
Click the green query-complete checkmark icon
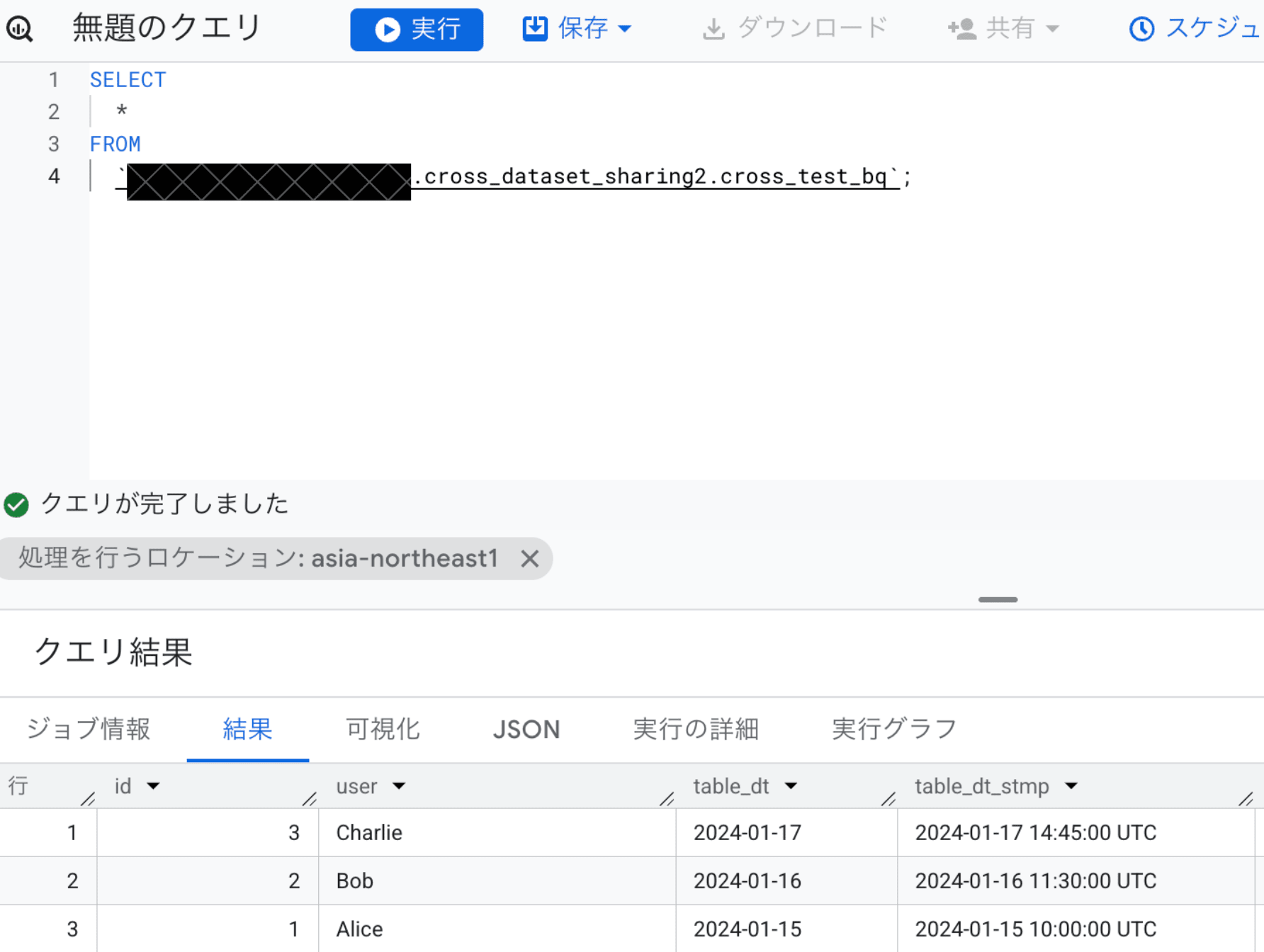coord(16,504)
